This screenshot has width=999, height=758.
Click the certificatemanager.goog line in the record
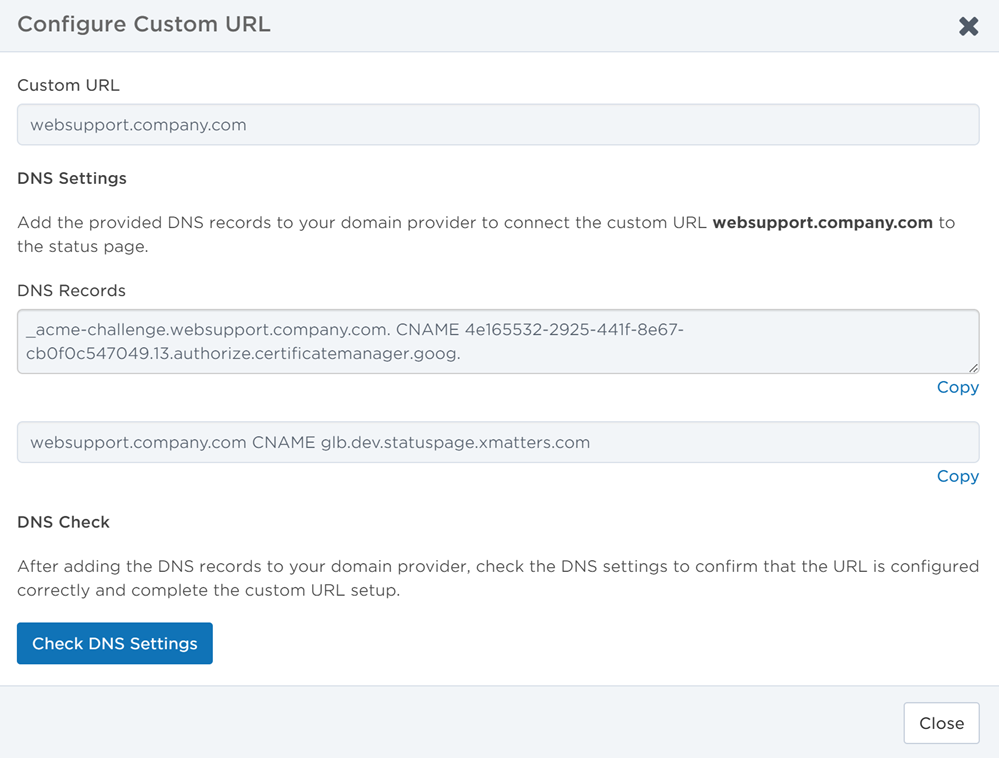pos(245,354)
